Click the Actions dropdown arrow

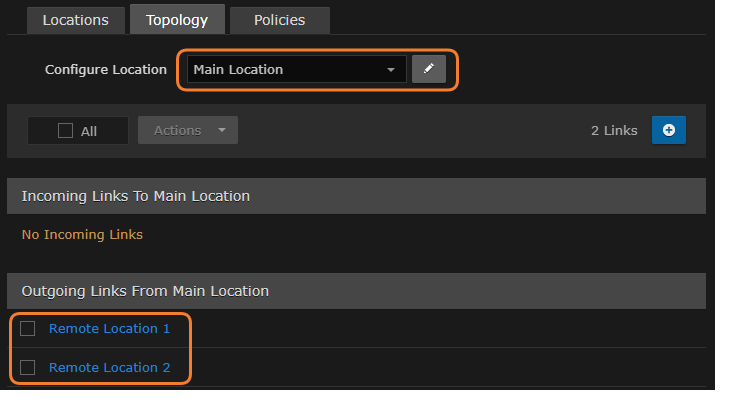[x=221, y=131]
